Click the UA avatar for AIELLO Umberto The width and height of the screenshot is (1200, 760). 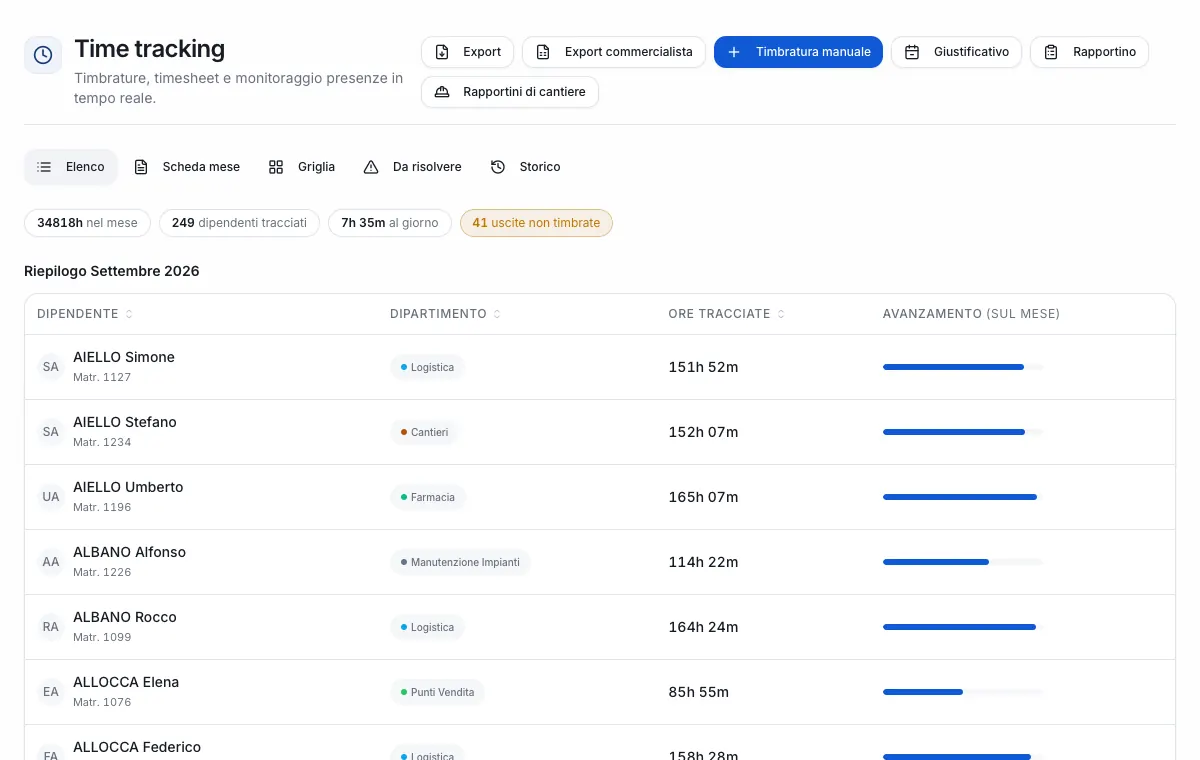tap(51, 497)
